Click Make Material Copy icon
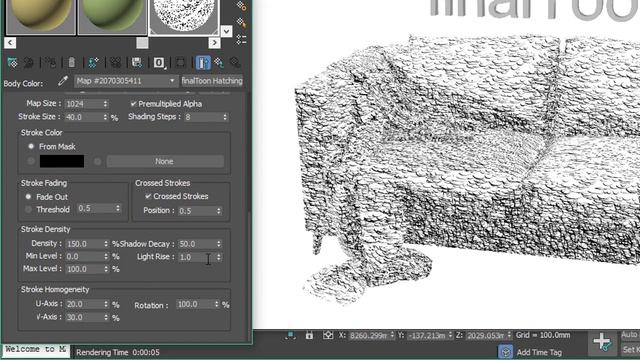Viewport: 640px width, 360px height. point(93,62)
